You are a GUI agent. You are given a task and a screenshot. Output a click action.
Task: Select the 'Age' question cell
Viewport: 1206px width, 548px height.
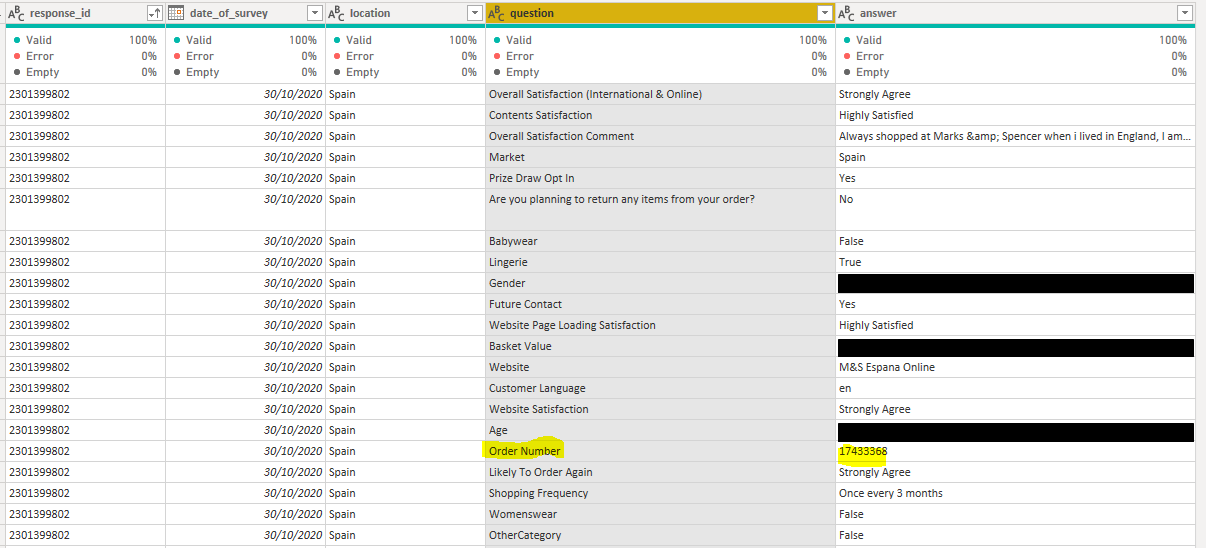(660, 430)
